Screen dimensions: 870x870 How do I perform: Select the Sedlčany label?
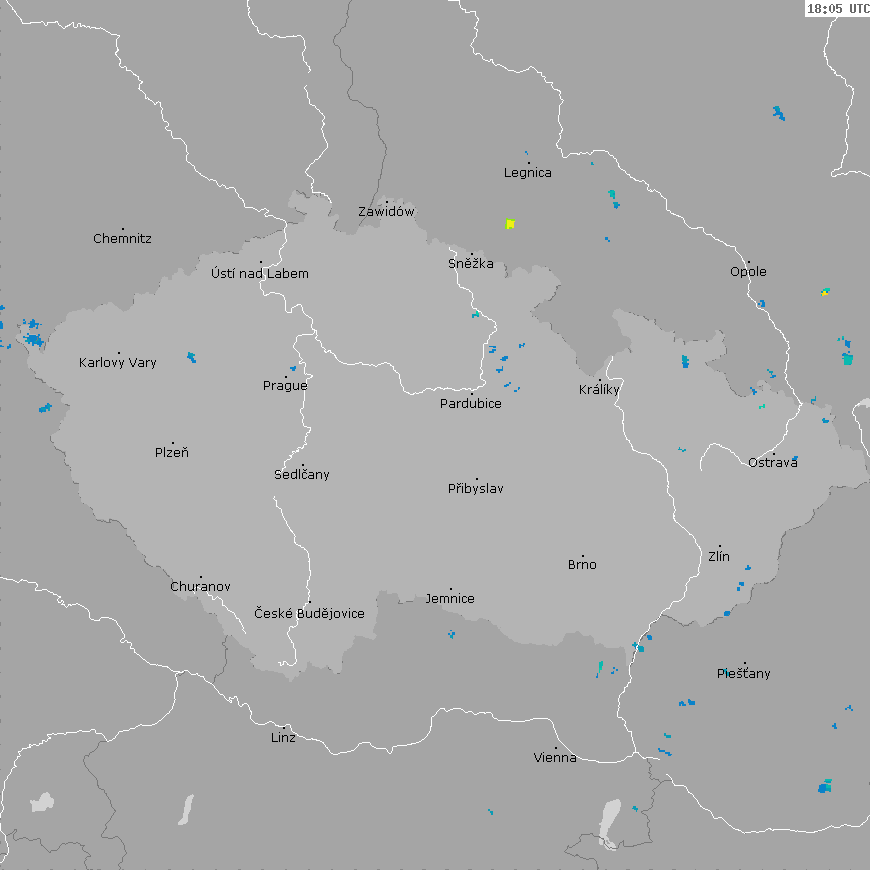click(x=302, y=474)
